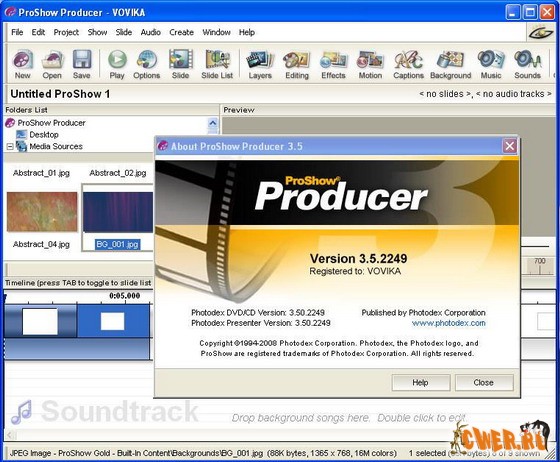Click the Help button in About dialog
560x462 pixels.
(421, 382)
